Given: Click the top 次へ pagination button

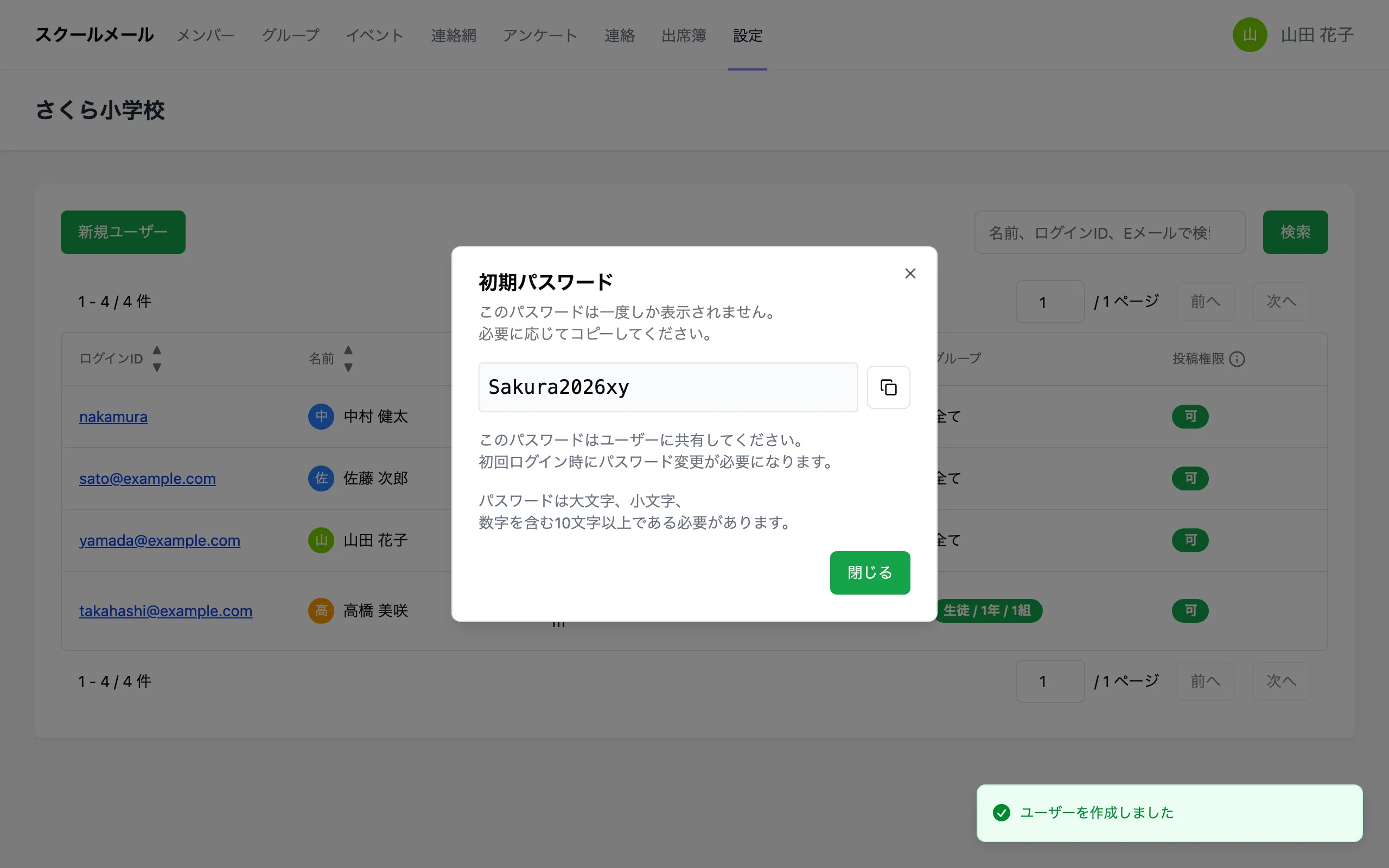Looking at the screenshot, I should pyautogui.click(x=1280, y=302).
